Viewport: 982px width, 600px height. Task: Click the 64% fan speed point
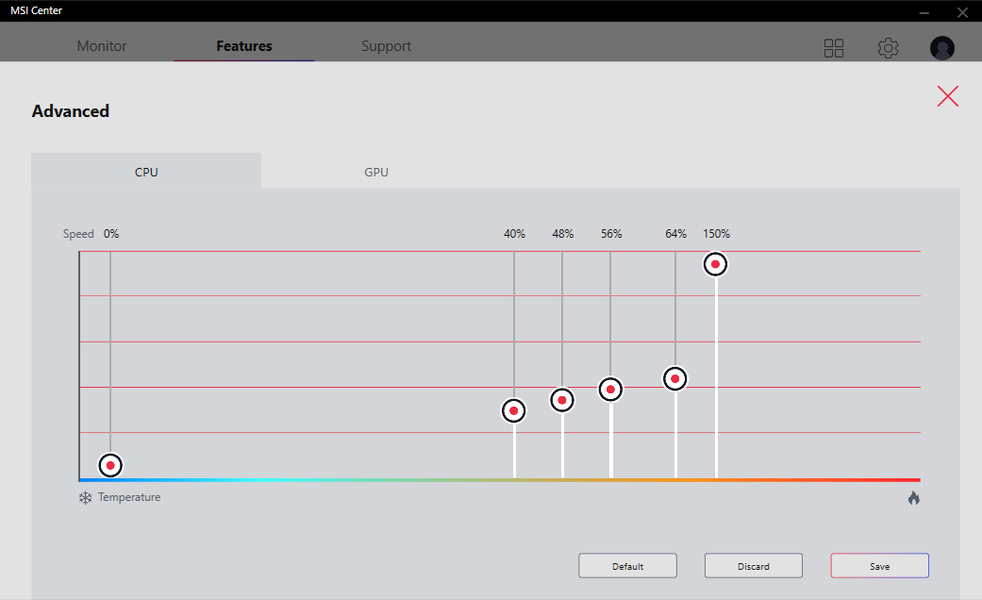675,379
